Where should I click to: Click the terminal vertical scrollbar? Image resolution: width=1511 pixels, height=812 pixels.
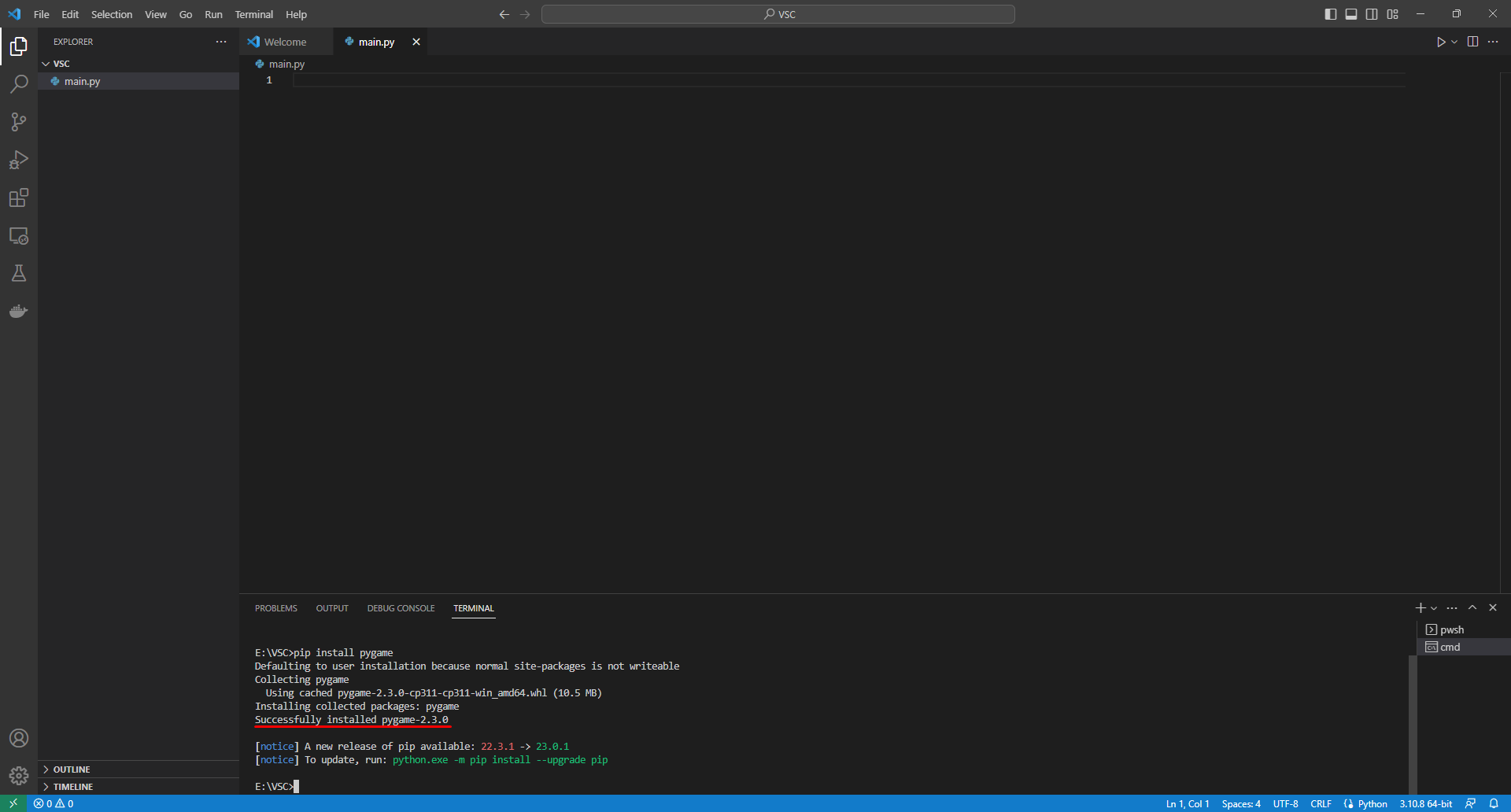[x=1413, y=724]
